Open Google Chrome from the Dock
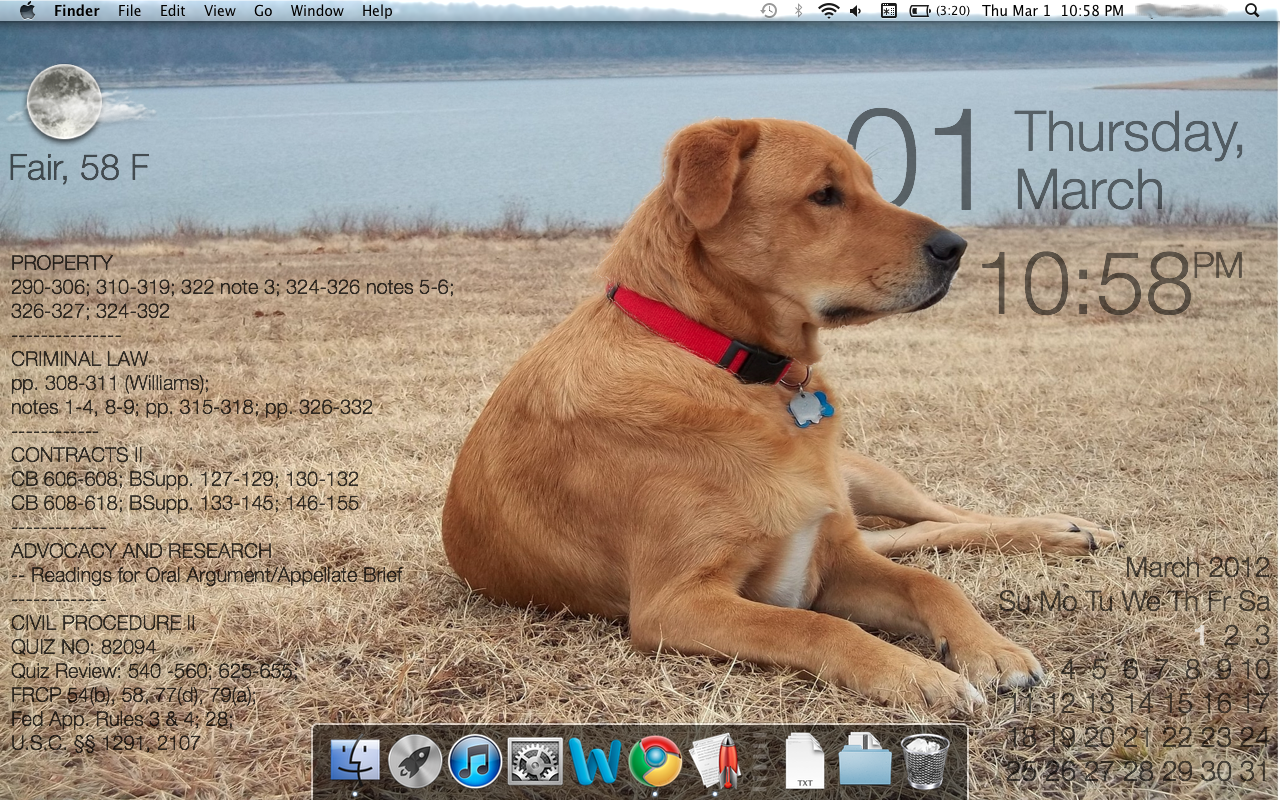 (x=655, y=762)
